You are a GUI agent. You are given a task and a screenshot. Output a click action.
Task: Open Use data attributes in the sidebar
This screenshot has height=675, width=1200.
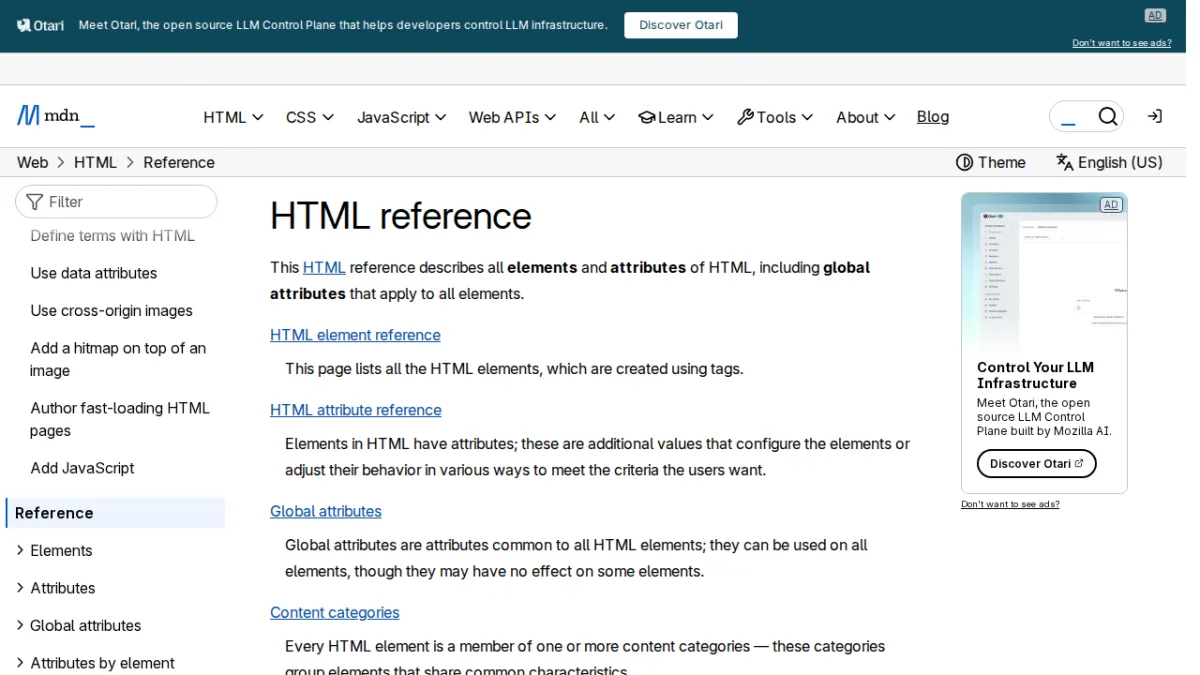(x=94, y=273)
